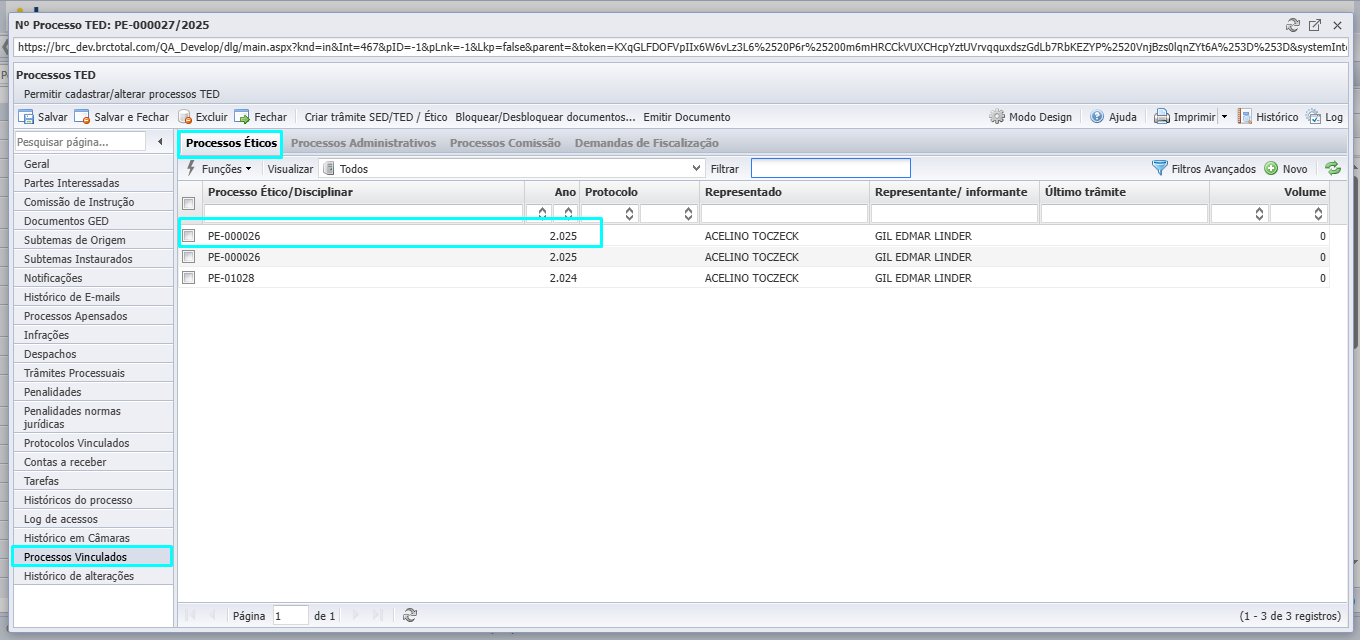Open Contas a receber page

(93, 462)
